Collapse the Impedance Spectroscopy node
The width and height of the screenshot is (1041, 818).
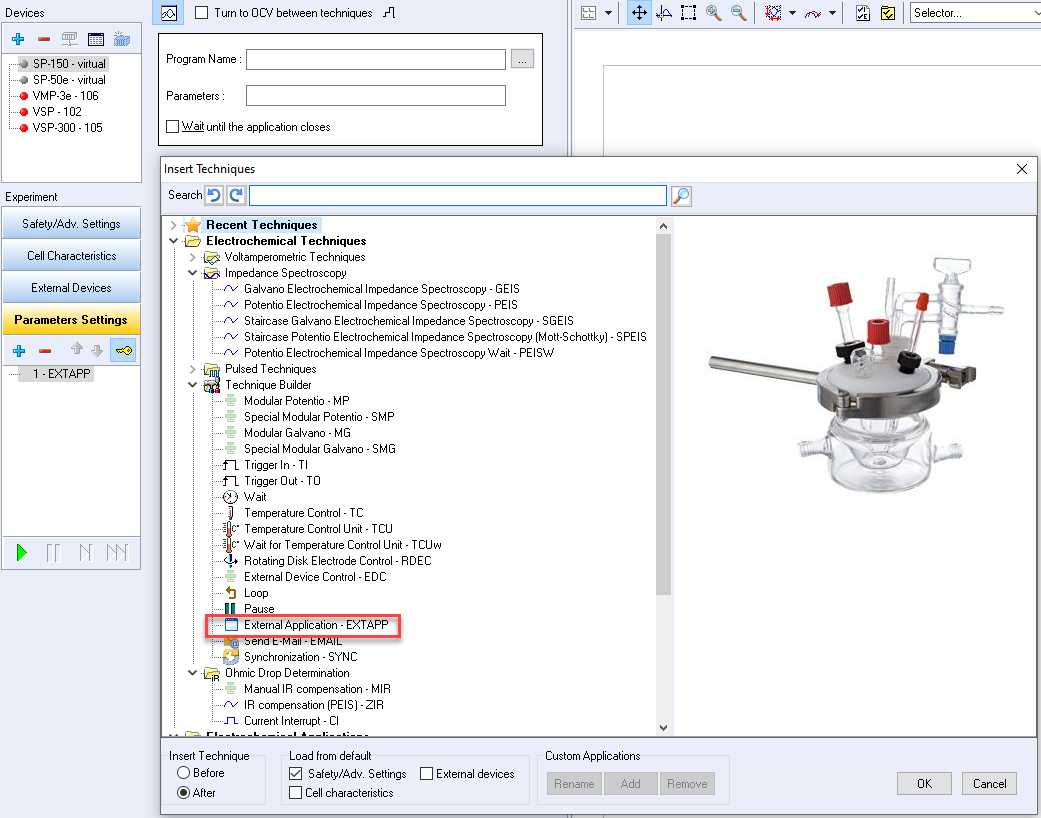coord(193,273)
